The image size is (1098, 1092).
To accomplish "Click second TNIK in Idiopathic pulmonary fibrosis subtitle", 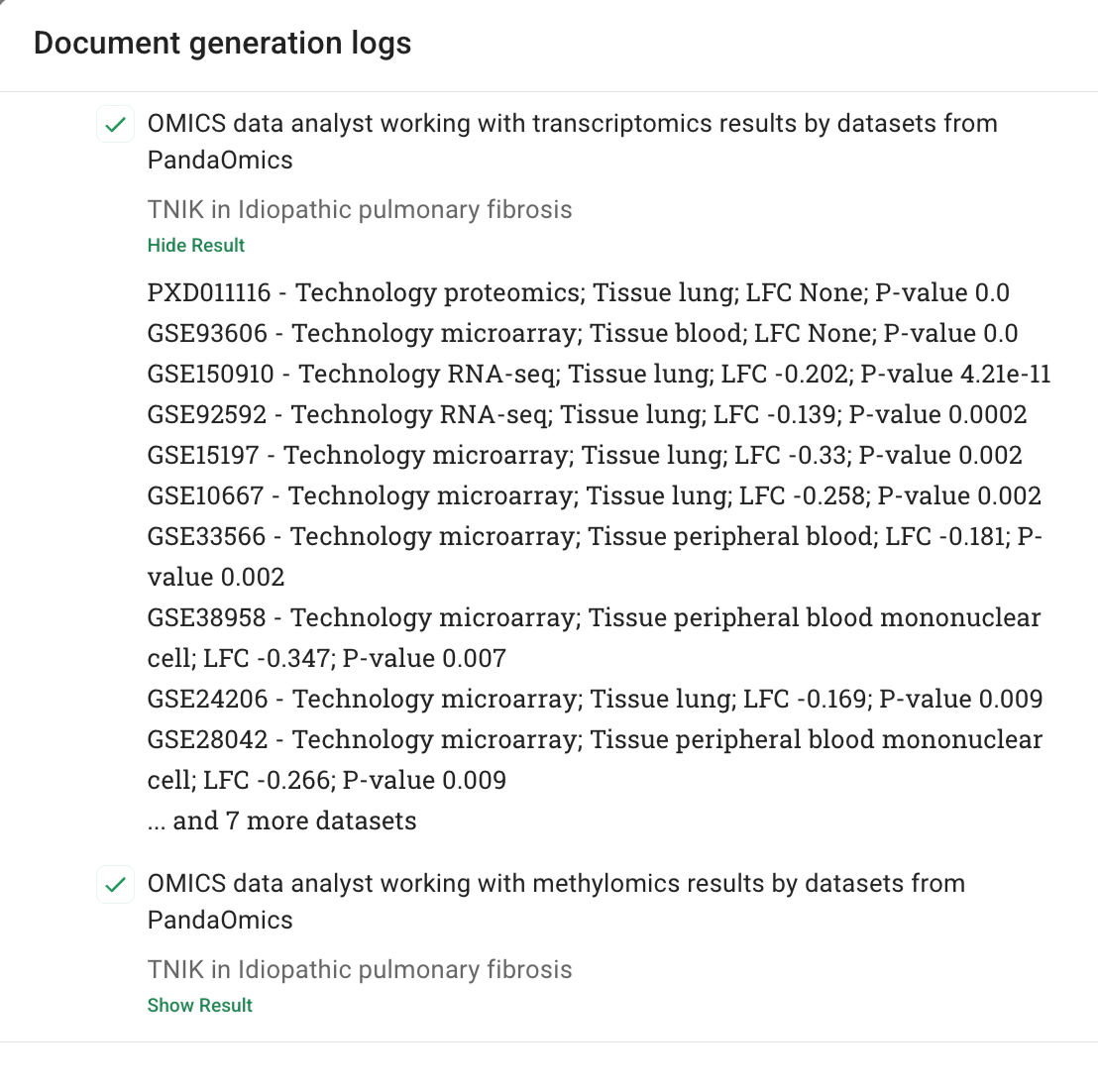I will coord(360,969).
